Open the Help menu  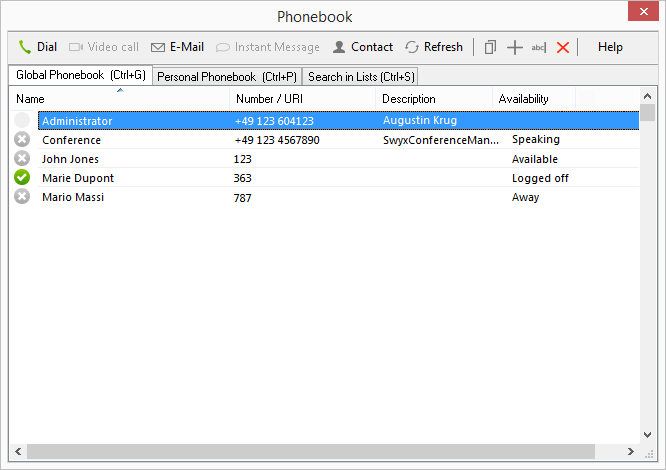pos(610,47)
